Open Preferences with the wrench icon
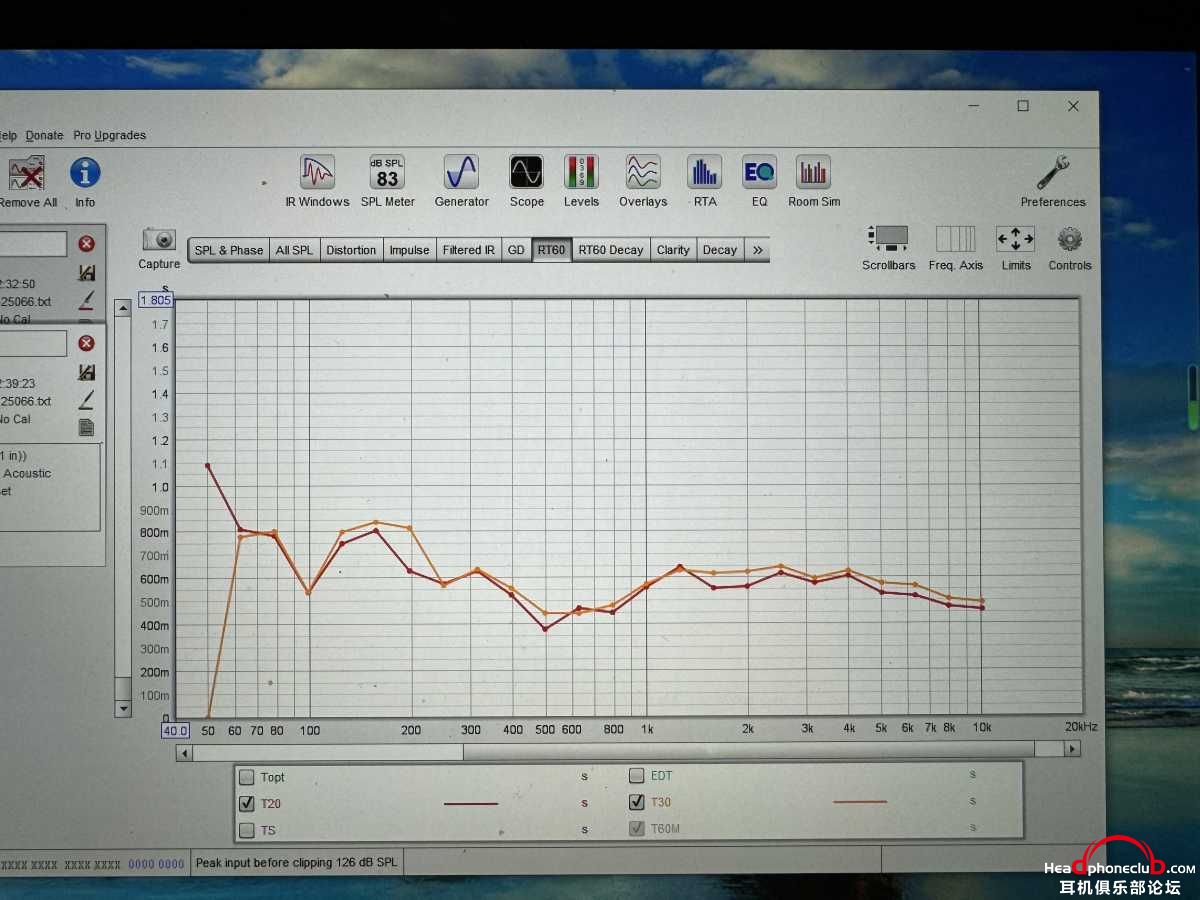 tap(1053, 181)
